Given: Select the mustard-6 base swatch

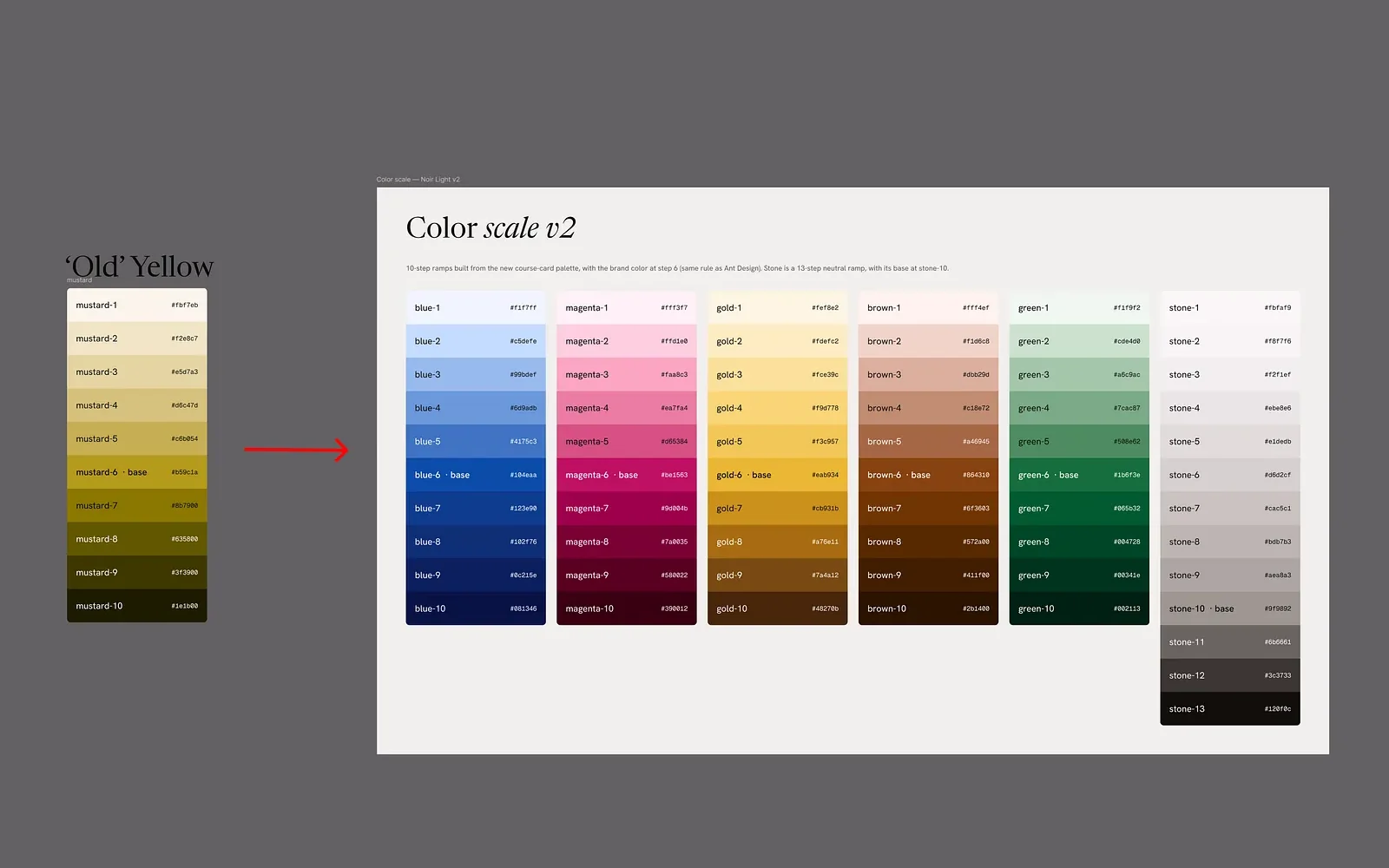Looking at the screenshot, I should coord(137,472).
